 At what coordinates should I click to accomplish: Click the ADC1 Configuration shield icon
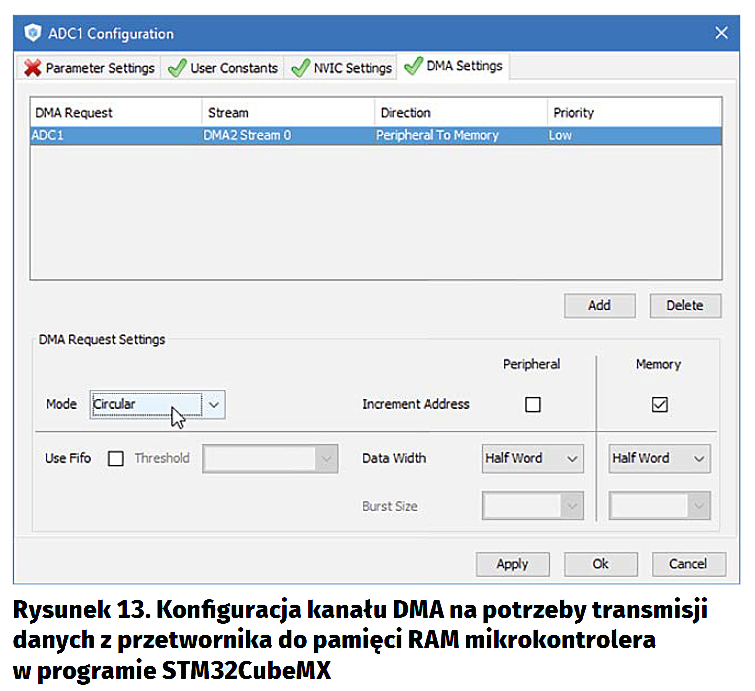[x=32, y=34]
